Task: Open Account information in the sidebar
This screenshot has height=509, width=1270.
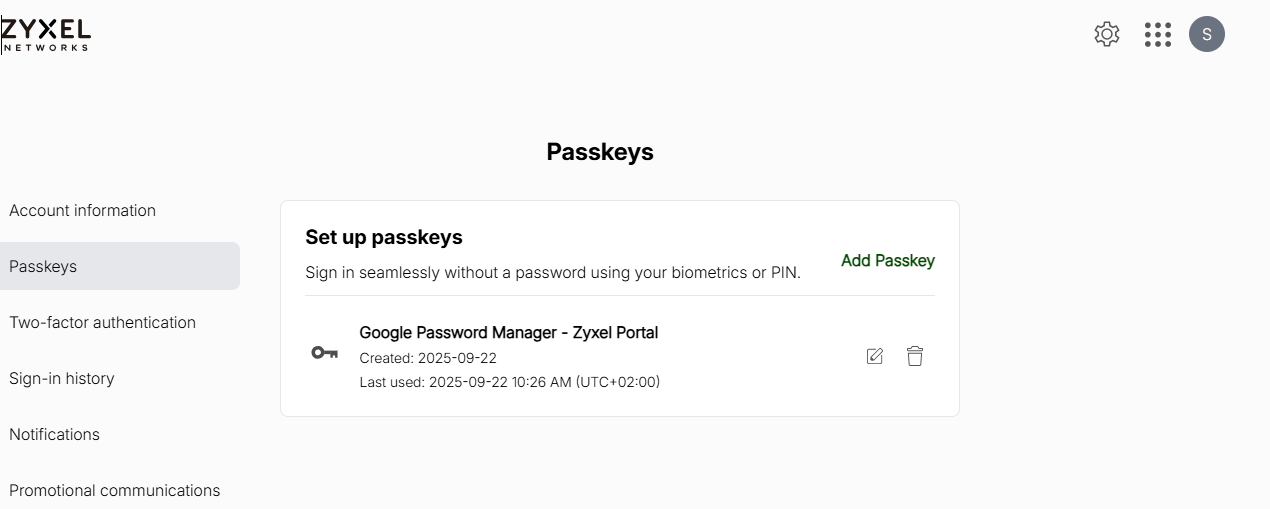Action: pyautogui.click(x=83, y=210)
